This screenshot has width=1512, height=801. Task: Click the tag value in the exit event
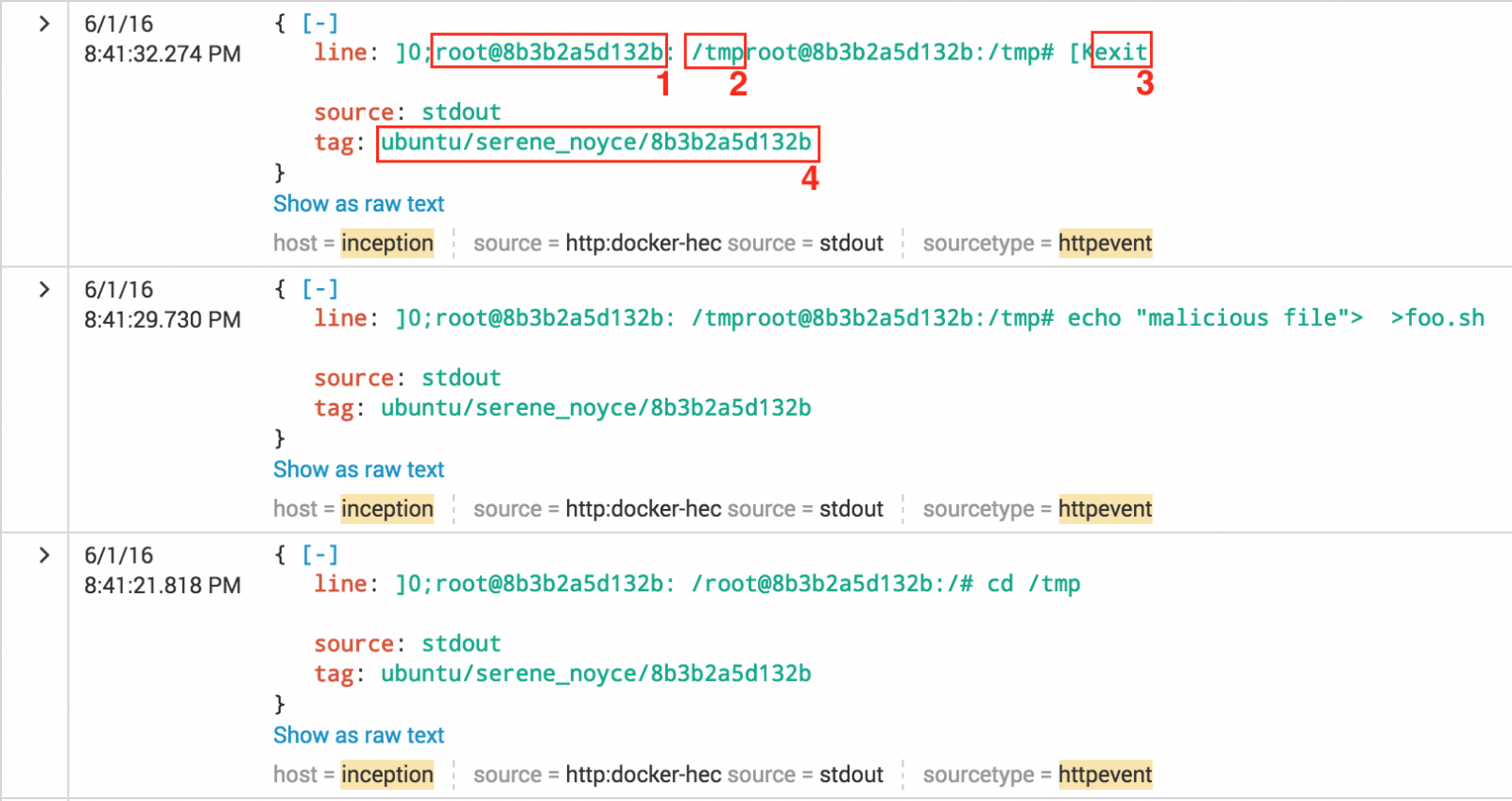click(596, 143)
